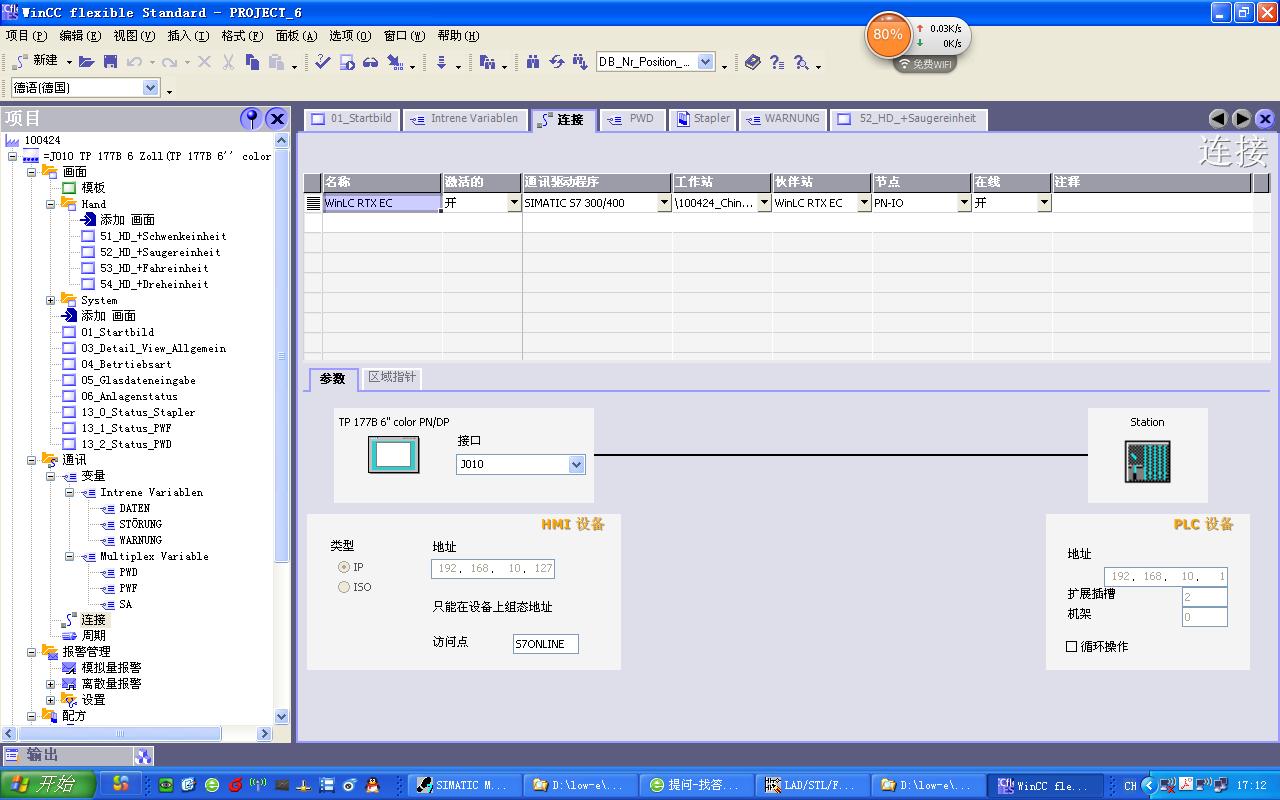Image resolution: width=1280 pixels, height=800 pixels.
Task: Click the 机架 rack input field
Action: point(1204,617)
